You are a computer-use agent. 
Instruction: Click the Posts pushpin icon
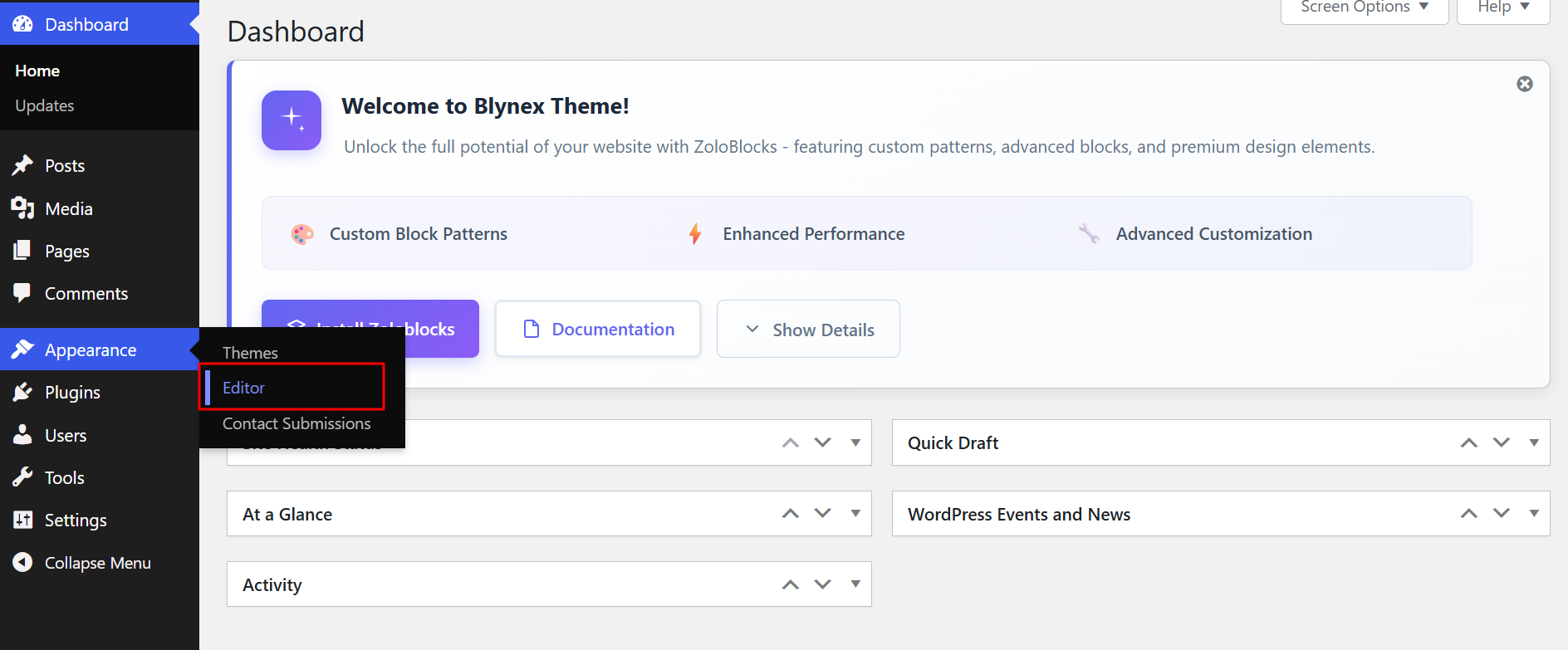click(22, 165)
